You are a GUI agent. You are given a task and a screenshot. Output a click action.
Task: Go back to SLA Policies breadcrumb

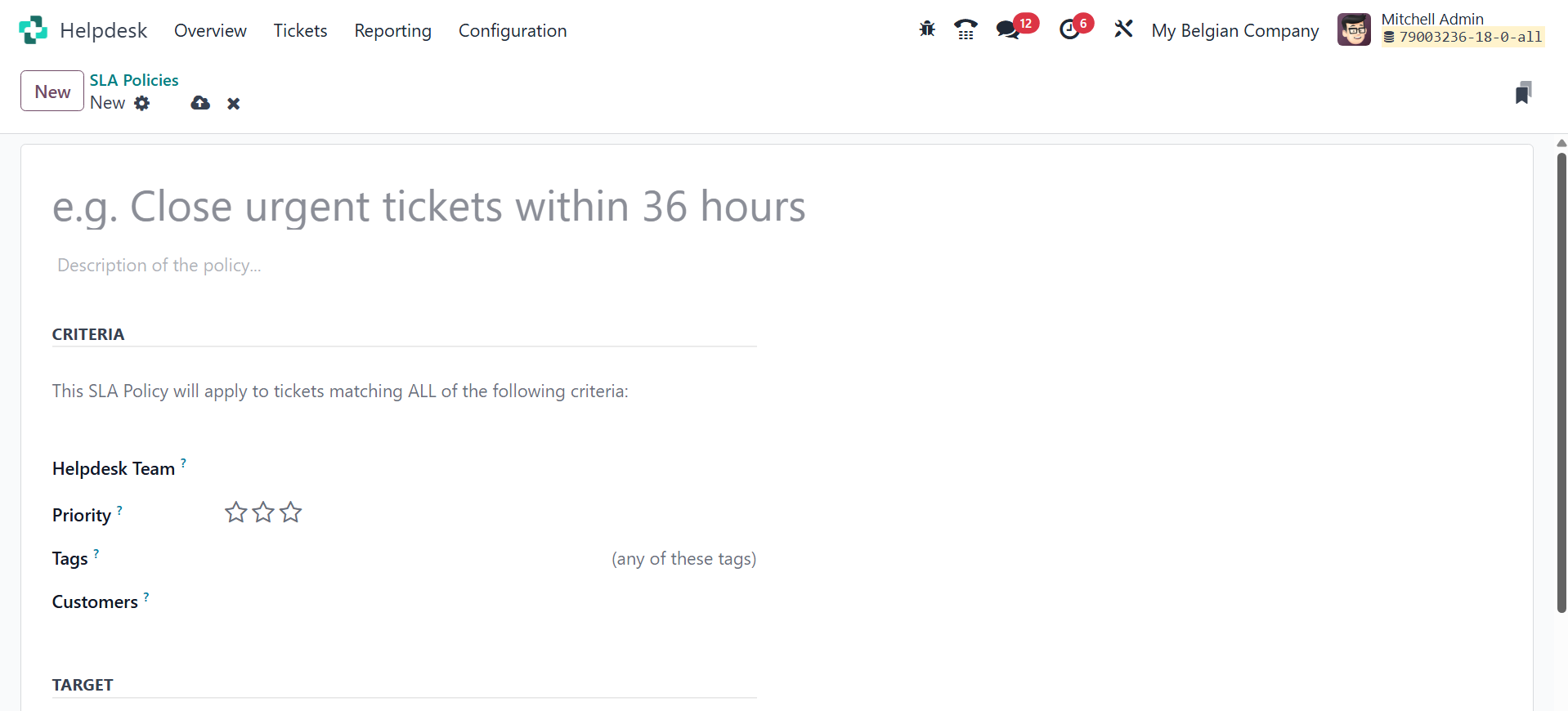[x=134, y=80]
